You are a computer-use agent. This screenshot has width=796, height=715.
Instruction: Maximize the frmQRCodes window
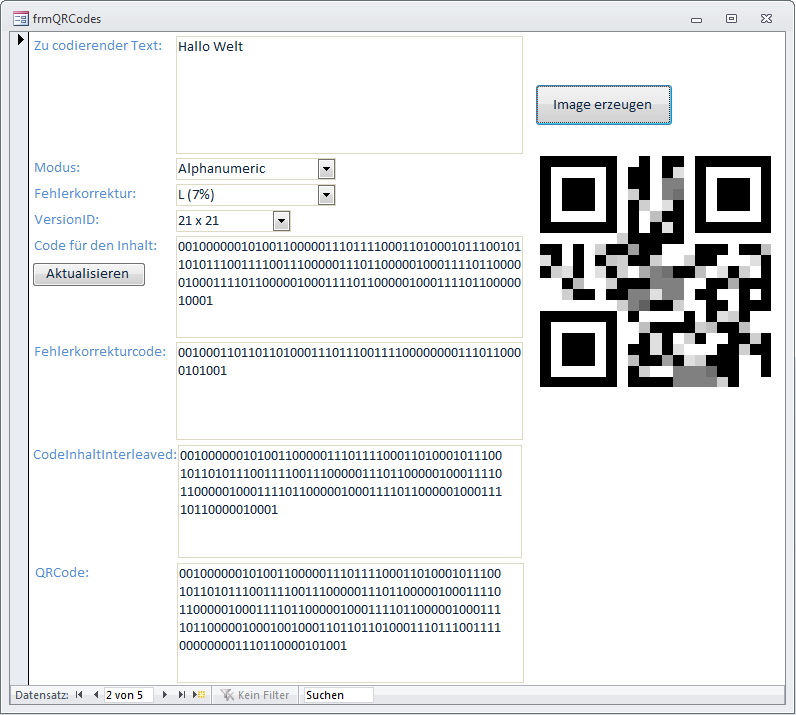pyautogui.click(x=731, y=19)
